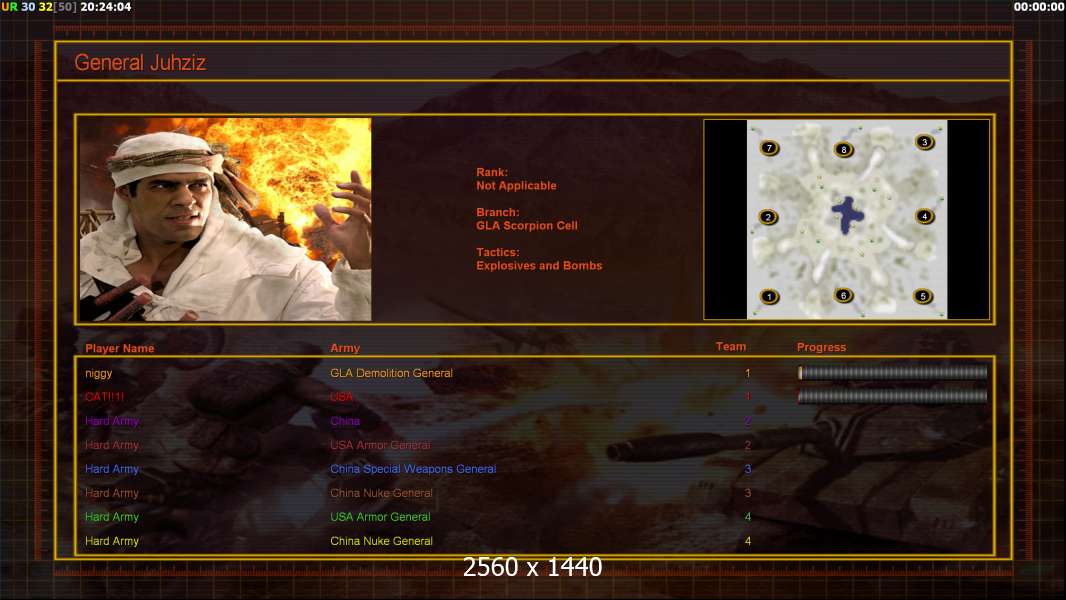Click "USA Armor General" on team 2
1066x600 pixels.
point(380,445)
